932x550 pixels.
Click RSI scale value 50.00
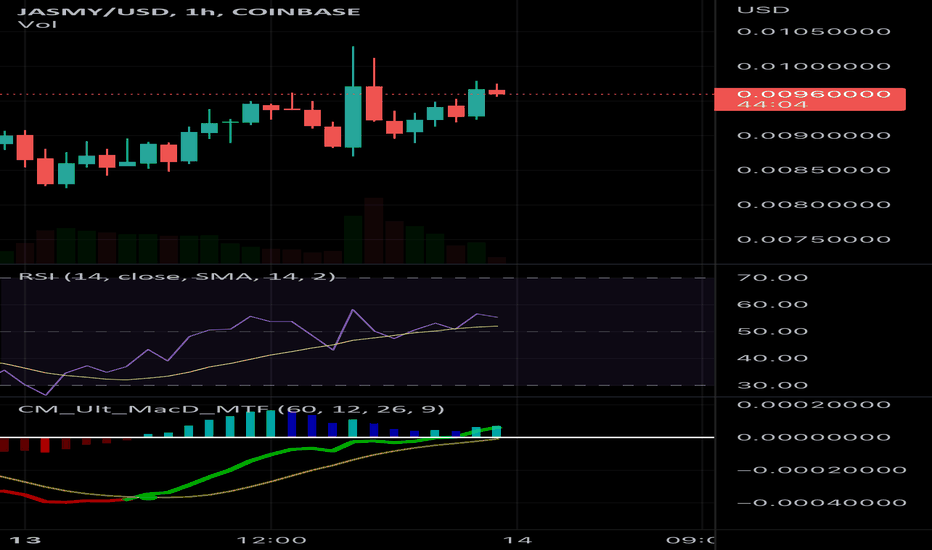(773, 331)
